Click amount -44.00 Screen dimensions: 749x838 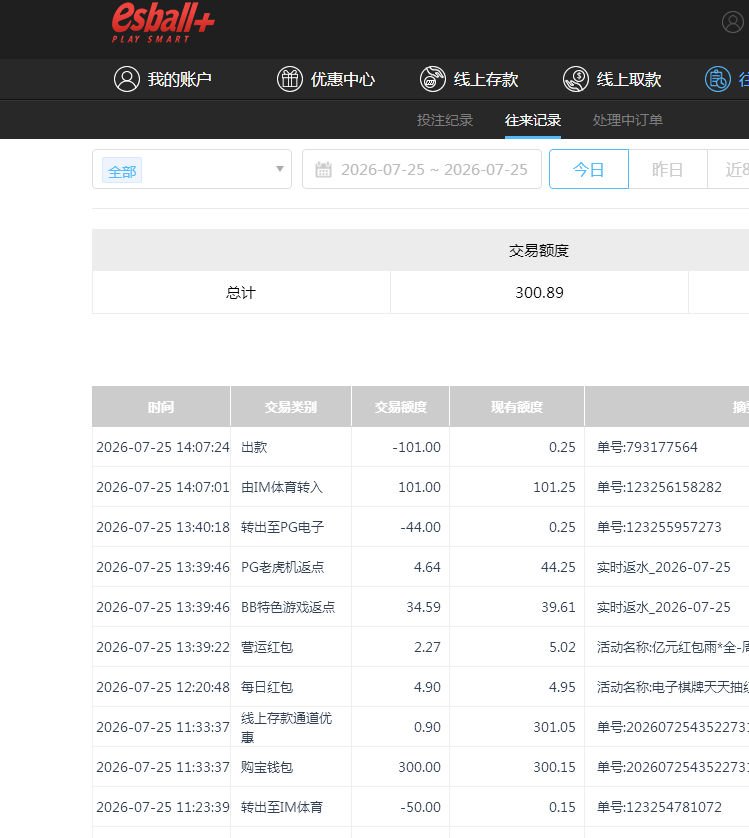(420, 527)
